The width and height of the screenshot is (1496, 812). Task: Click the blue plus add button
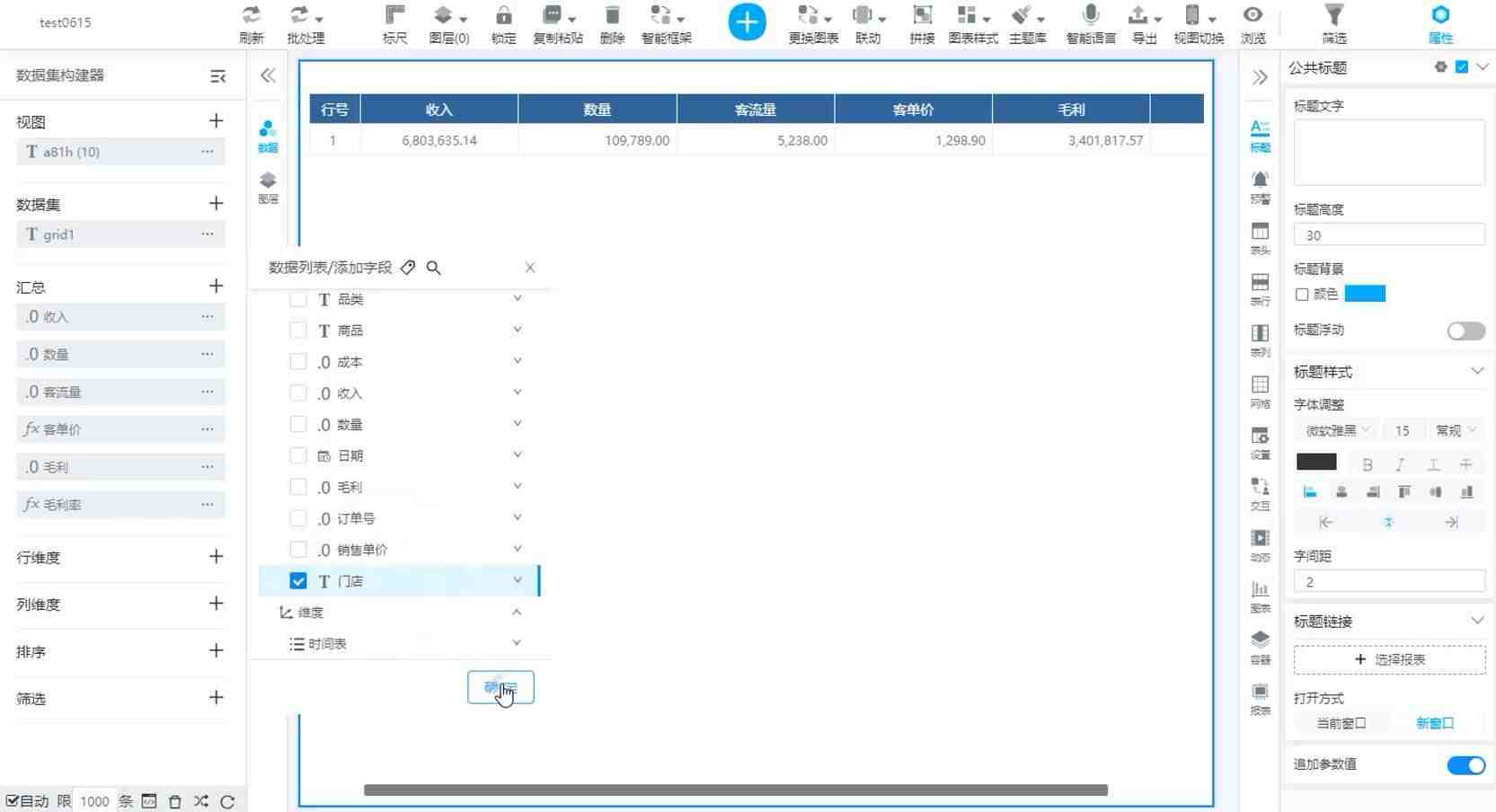click(747, 22)
